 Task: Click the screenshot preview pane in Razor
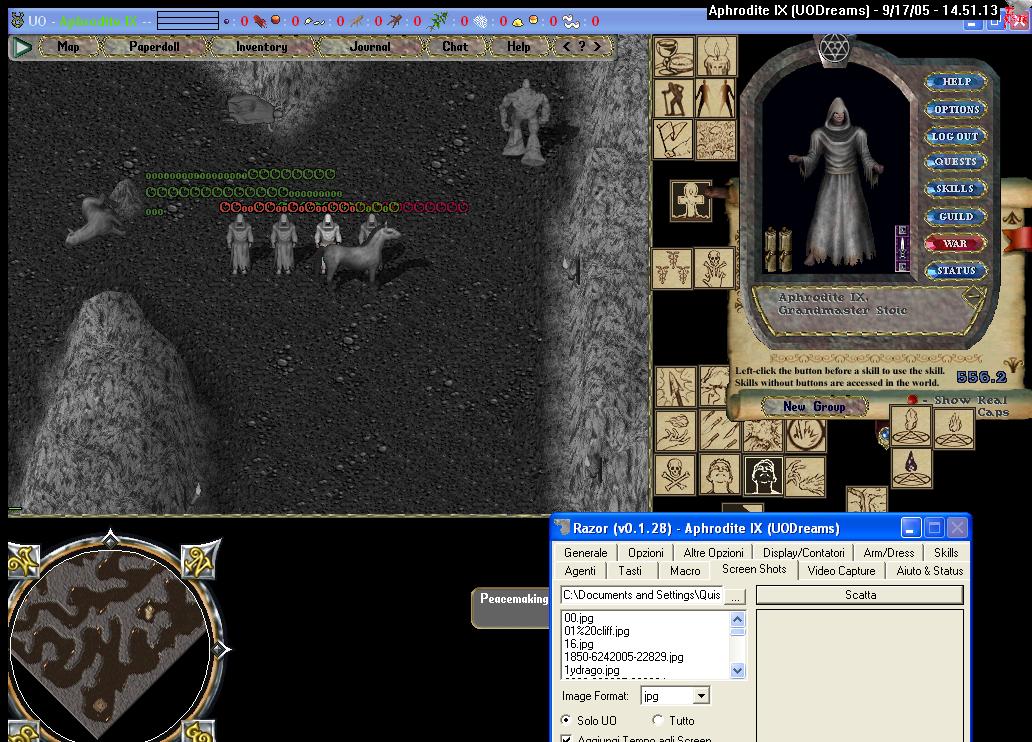860,676
